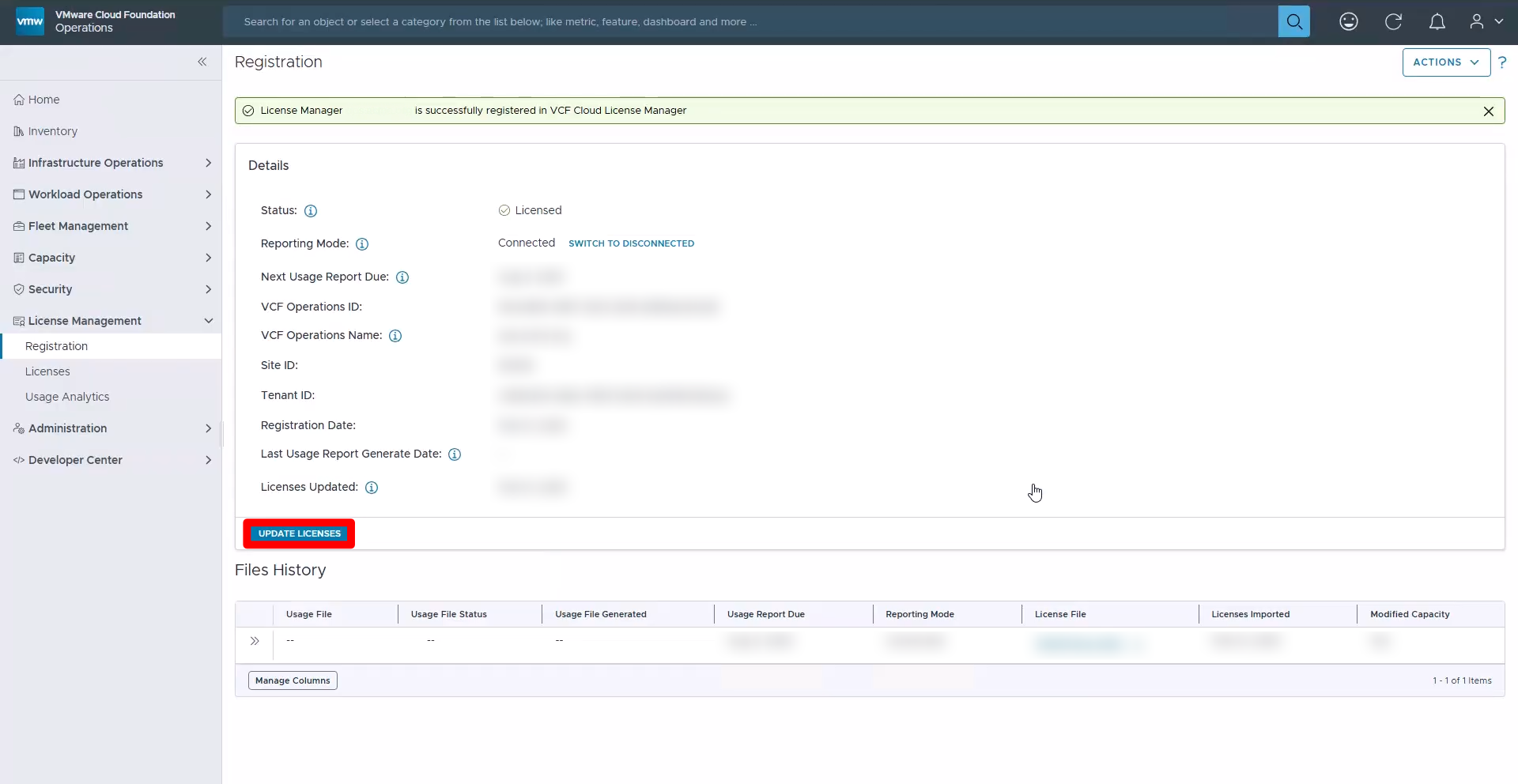
Task: Click Last Usage Report Generate Date info icon
Action: 455,454
